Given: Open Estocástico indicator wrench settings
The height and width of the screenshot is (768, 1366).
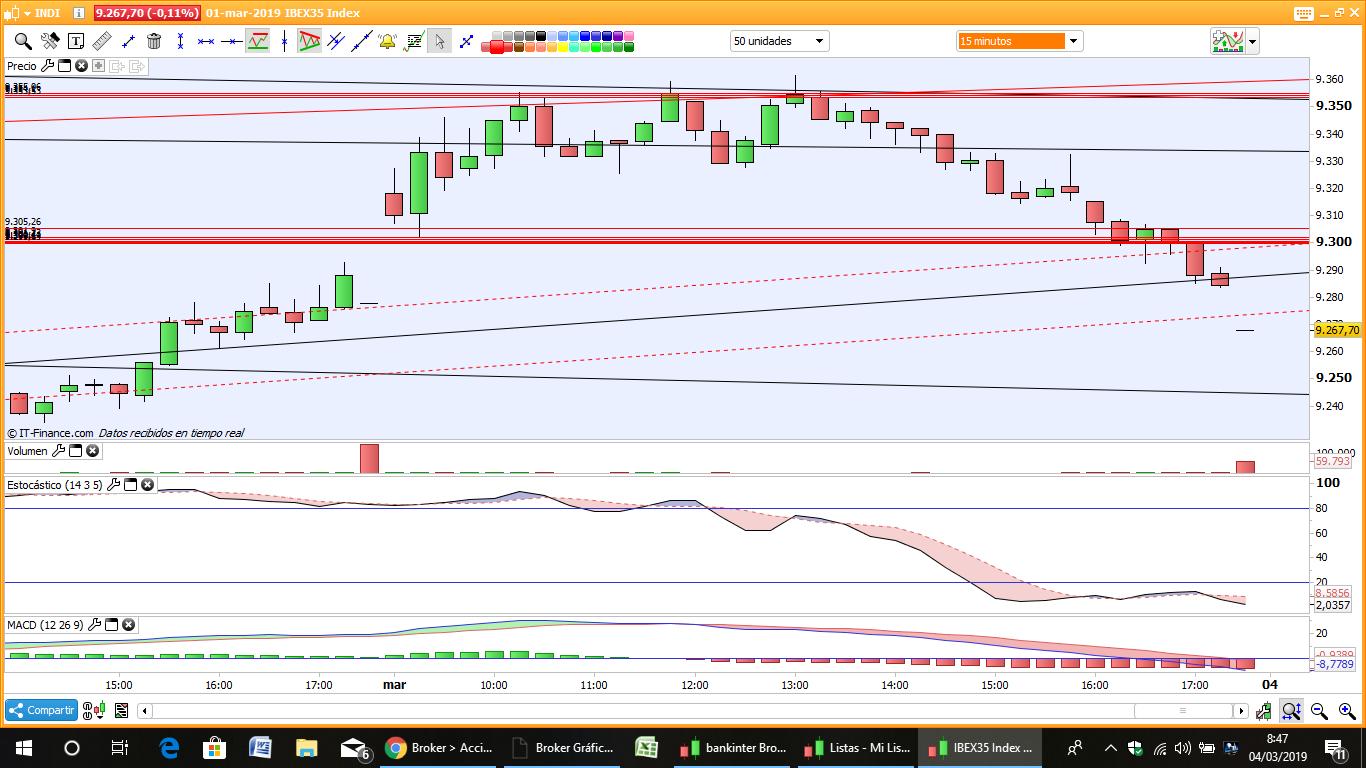Looking at the screenshot, I should [x=113, y=484].
